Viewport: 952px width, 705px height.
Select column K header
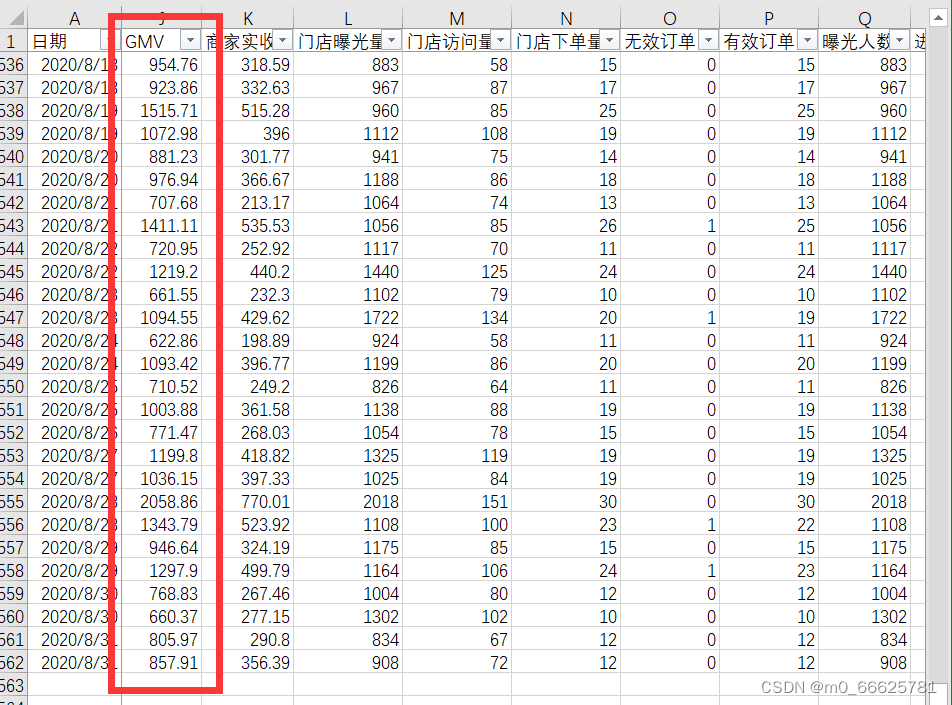click(x=248, y=19)
